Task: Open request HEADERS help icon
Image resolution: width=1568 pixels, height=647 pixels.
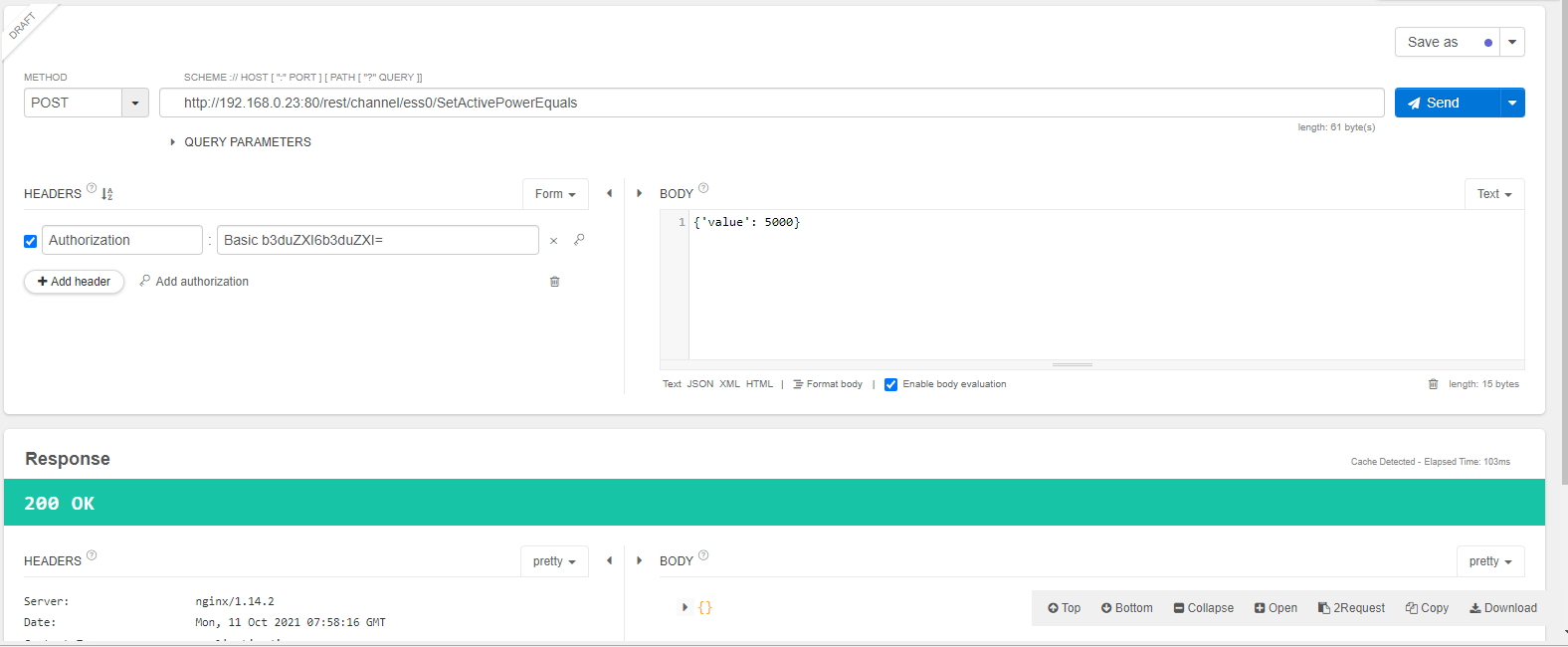Action: 92,188
